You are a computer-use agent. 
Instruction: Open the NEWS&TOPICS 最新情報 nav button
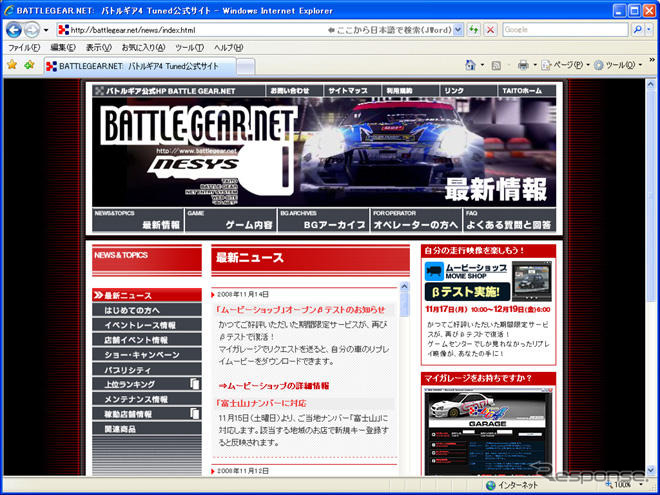138,220
